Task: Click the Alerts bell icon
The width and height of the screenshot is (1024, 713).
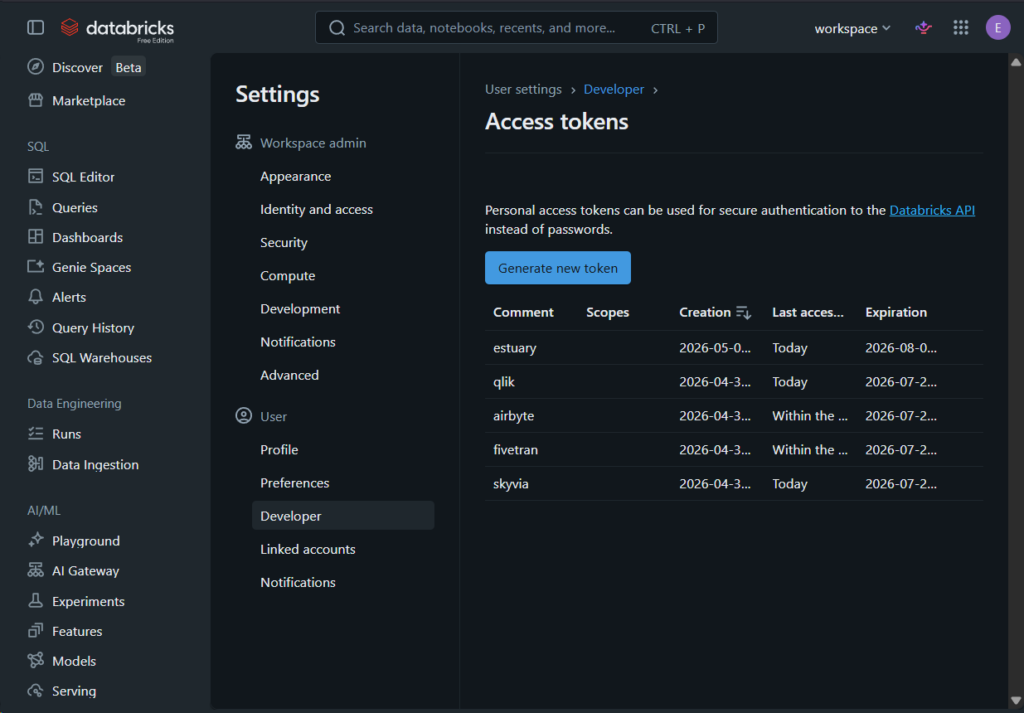Action: [35, 297]
